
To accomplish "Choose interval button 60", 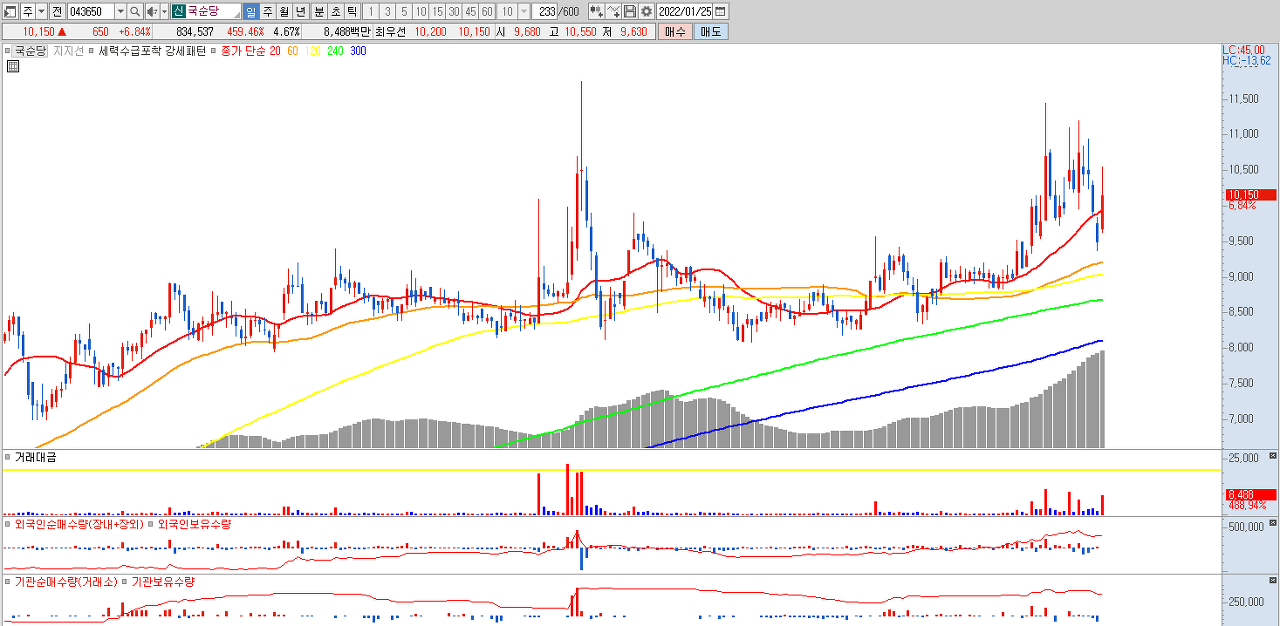I will 487,11.
